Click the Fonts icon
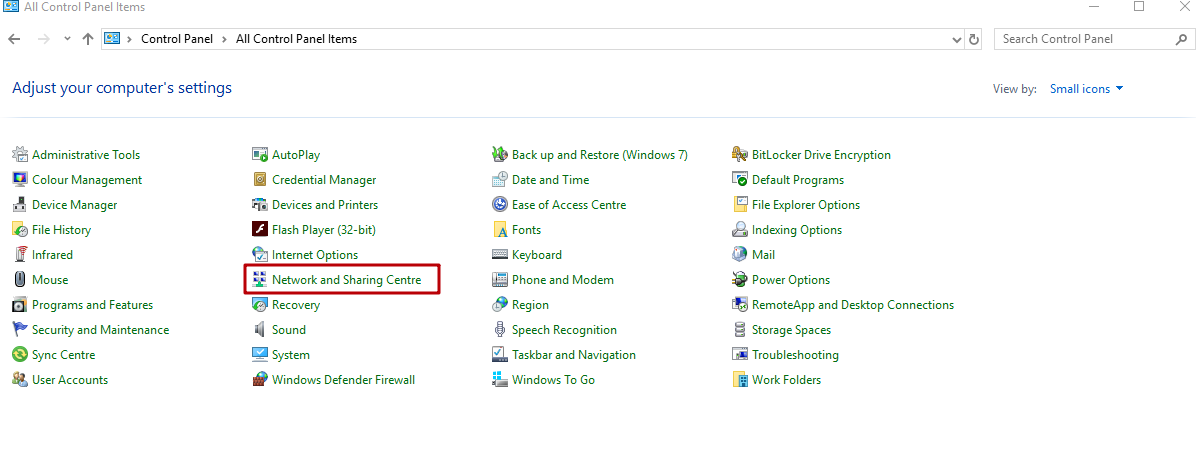Screen dimensions: 1196x469 (x=500, y=230)
